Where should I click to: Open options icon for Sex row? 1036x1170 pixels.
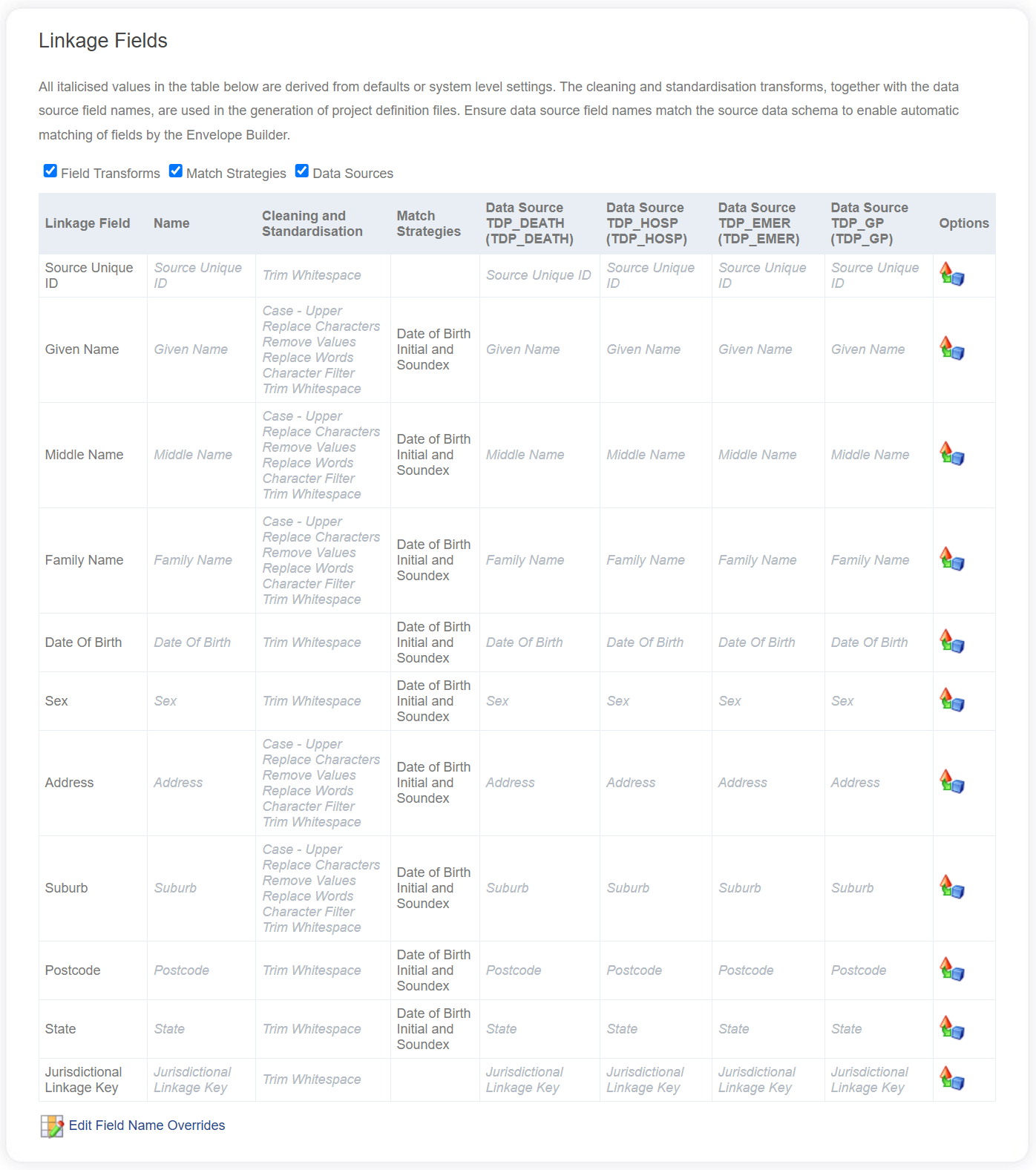click(x=952, y=700)
